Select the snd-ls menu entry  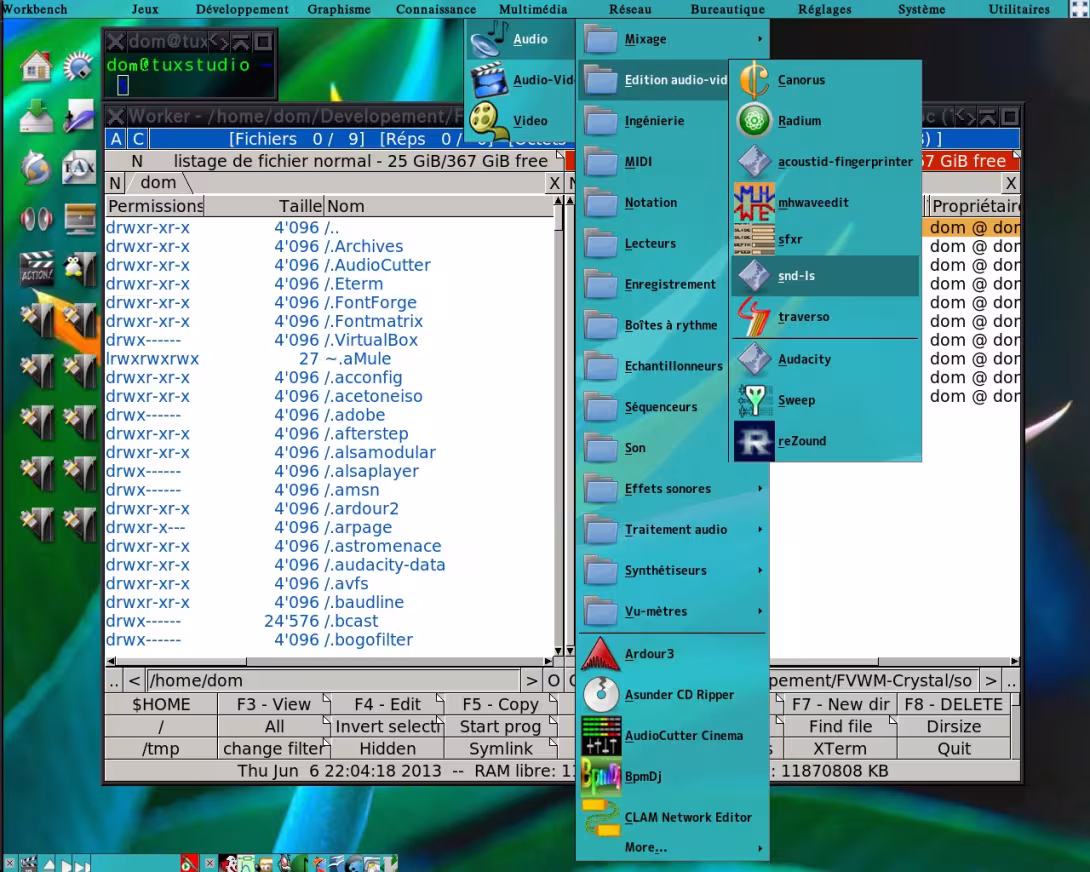click(826, 276)
